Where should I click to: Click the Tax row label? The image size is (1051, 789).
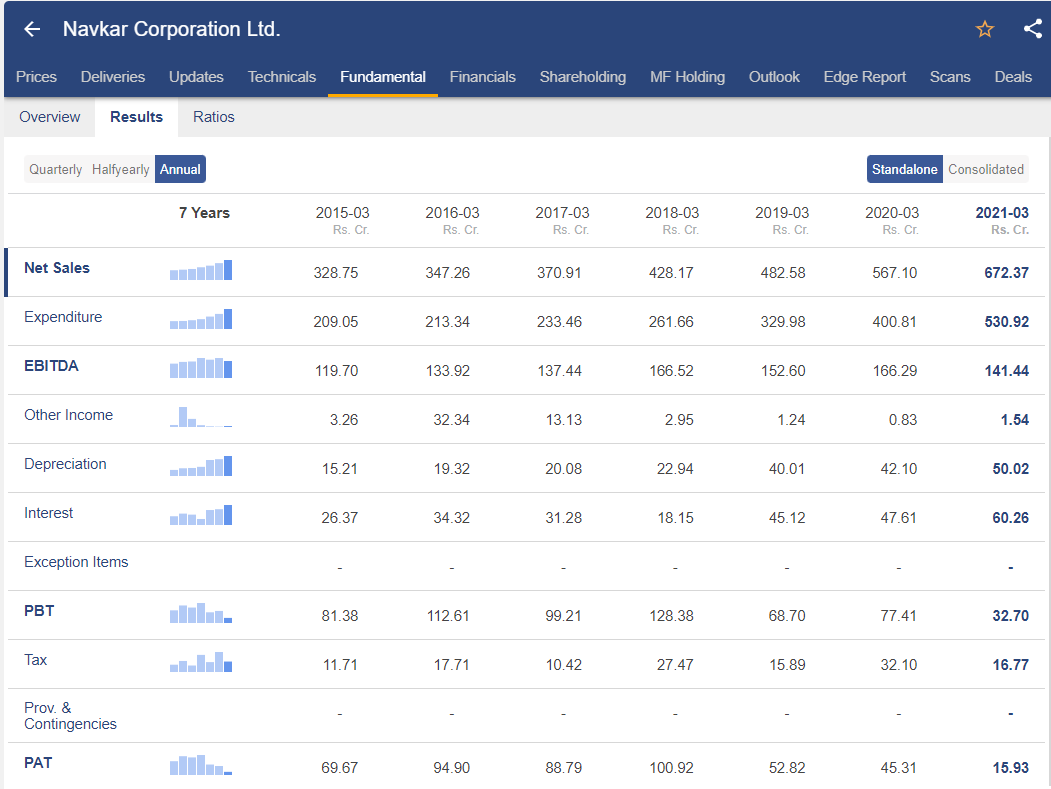[36, 659]
